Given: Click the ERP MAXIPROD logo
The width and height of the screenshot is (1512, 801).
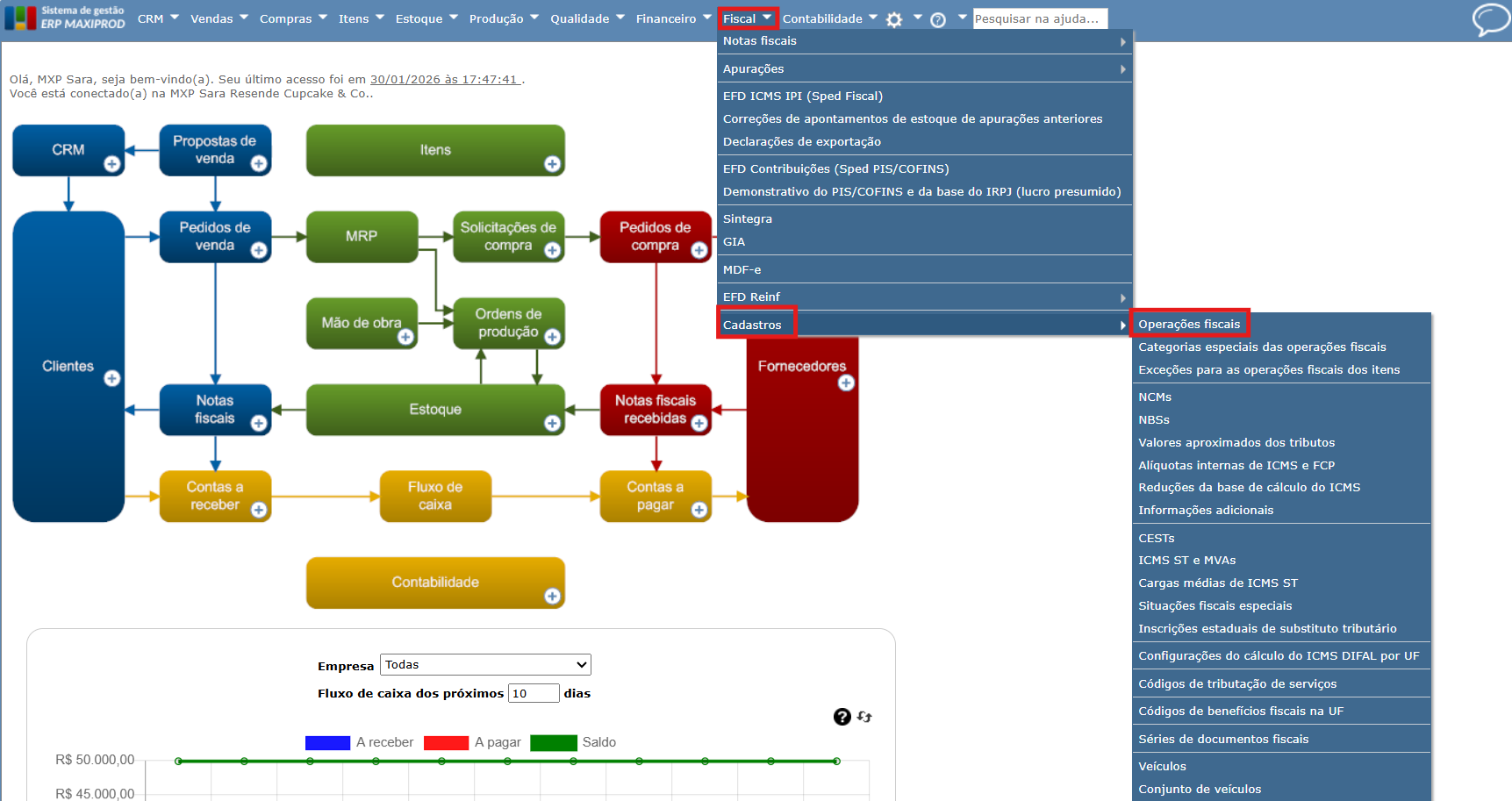Looking at the screenshot, I should (66, 18).
